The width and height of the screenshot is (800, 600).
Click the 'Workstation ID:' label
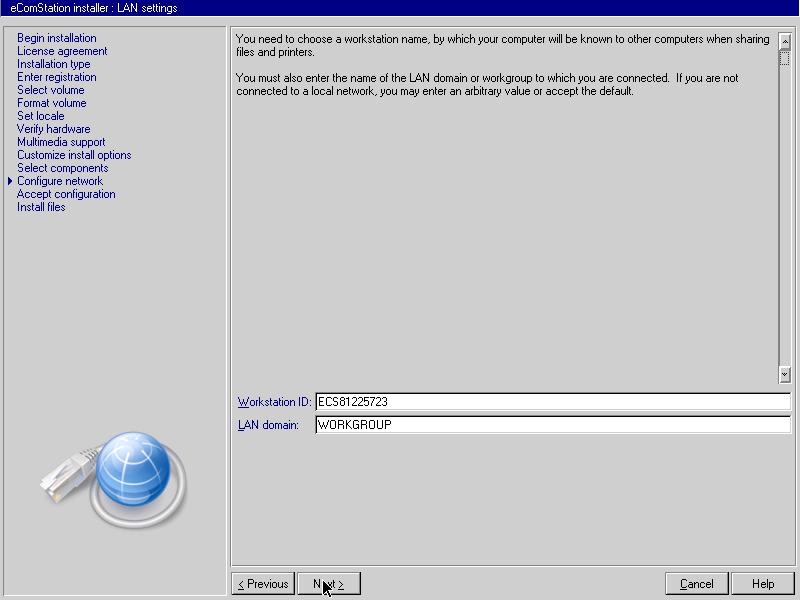pos(274,402)
